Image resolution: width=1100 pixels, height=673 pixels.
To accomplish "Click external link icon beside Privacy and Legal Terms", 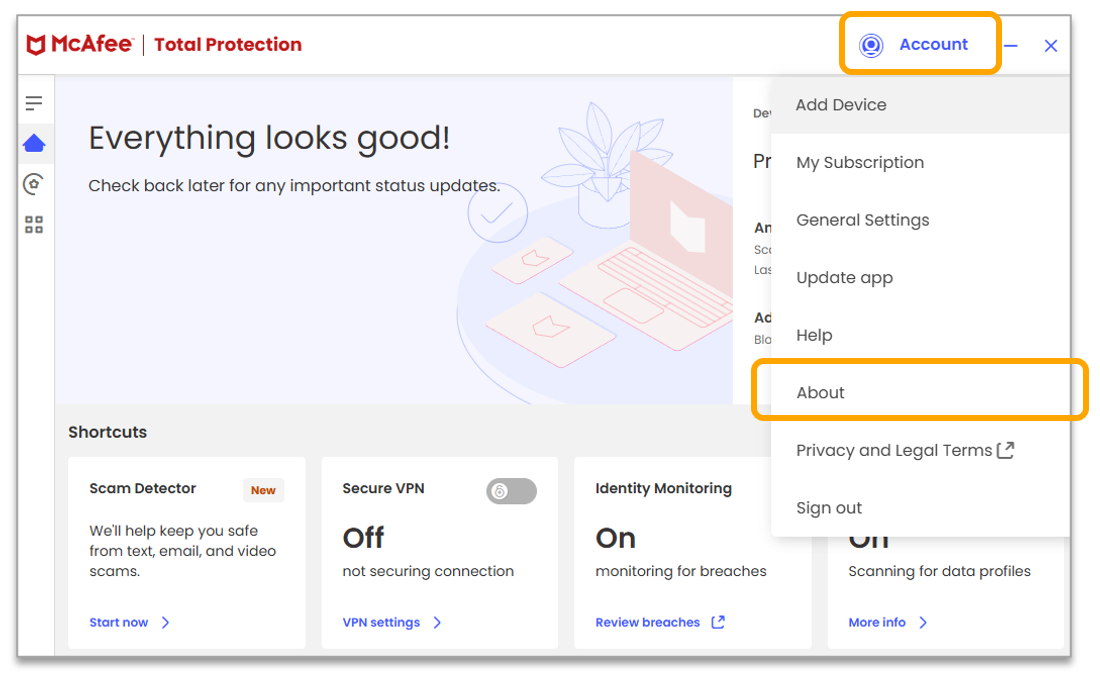I will point(1005,450).
